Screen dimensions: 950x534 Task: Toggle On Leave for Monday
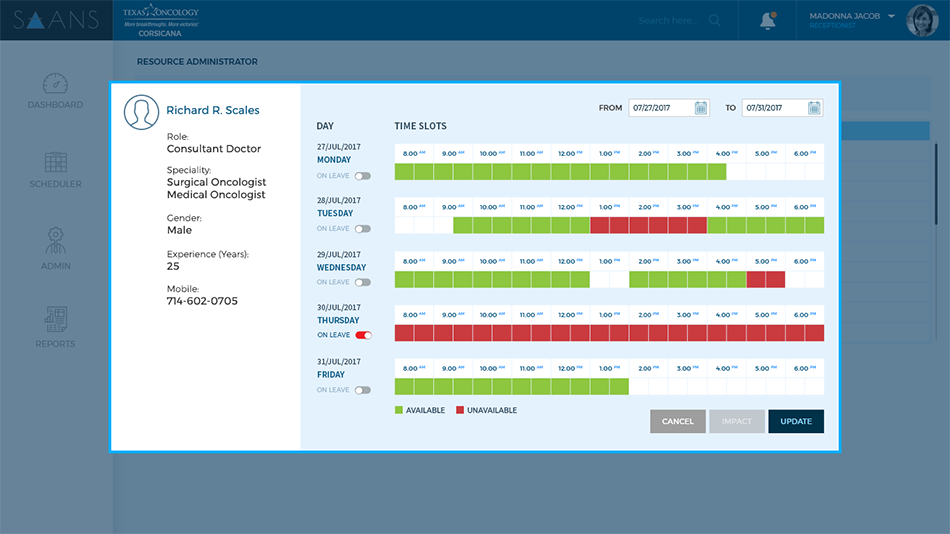362,175
